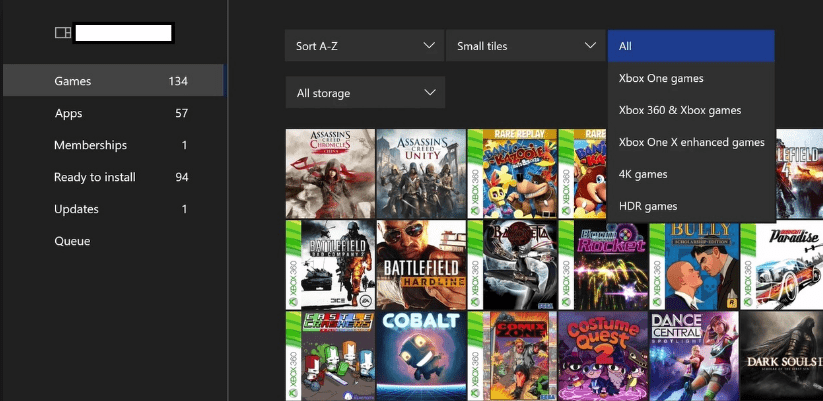Show the Queue section
823x401 pixels.
113,241
